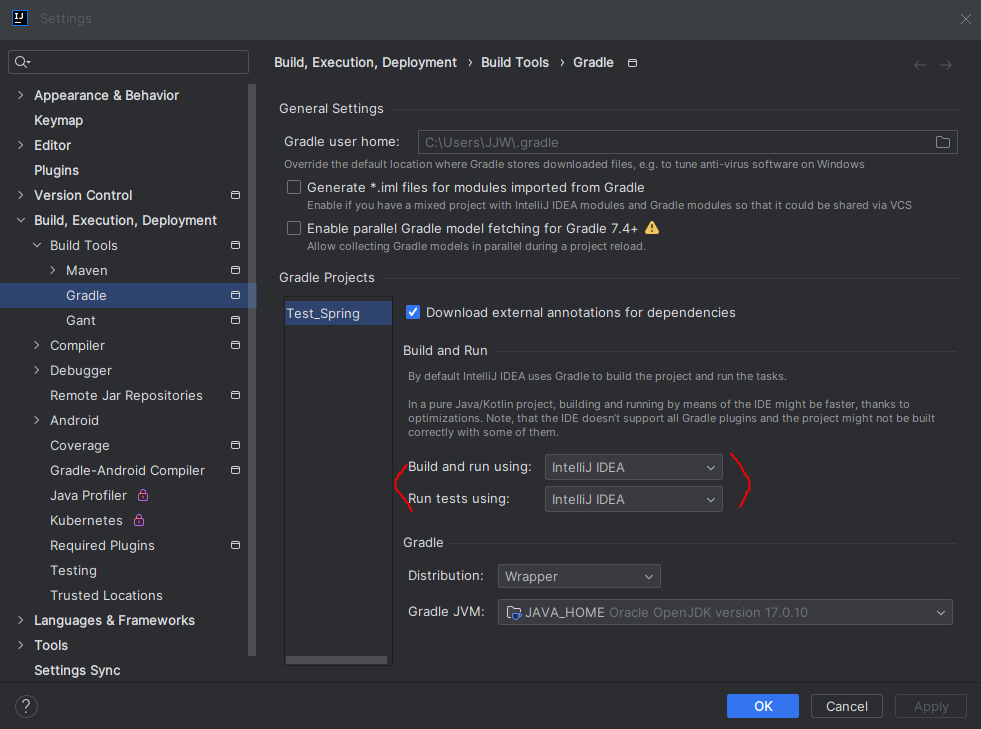Expand the Android tree node
Image resolution: width=981 pixels, height=729 pixels.
[37, 421]
